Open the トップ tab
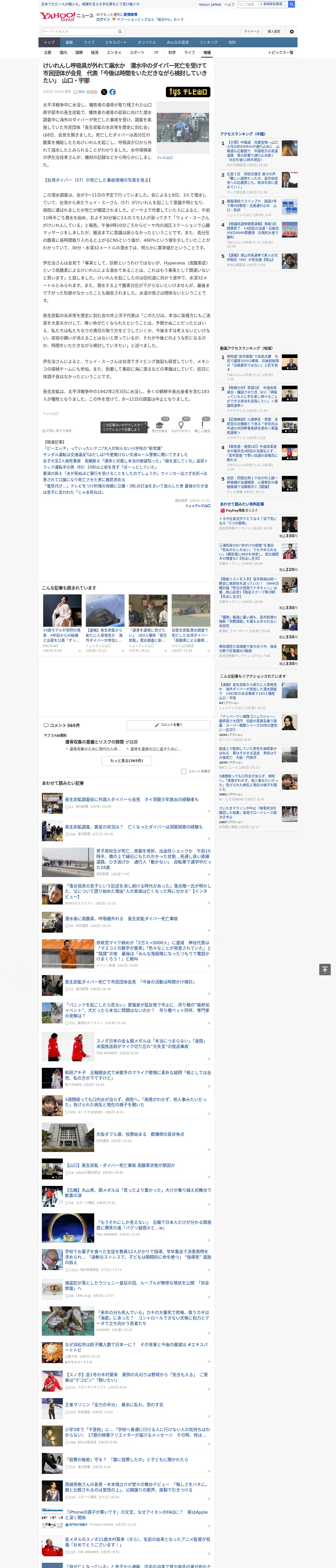336x1568 pixels. [49, 43]
